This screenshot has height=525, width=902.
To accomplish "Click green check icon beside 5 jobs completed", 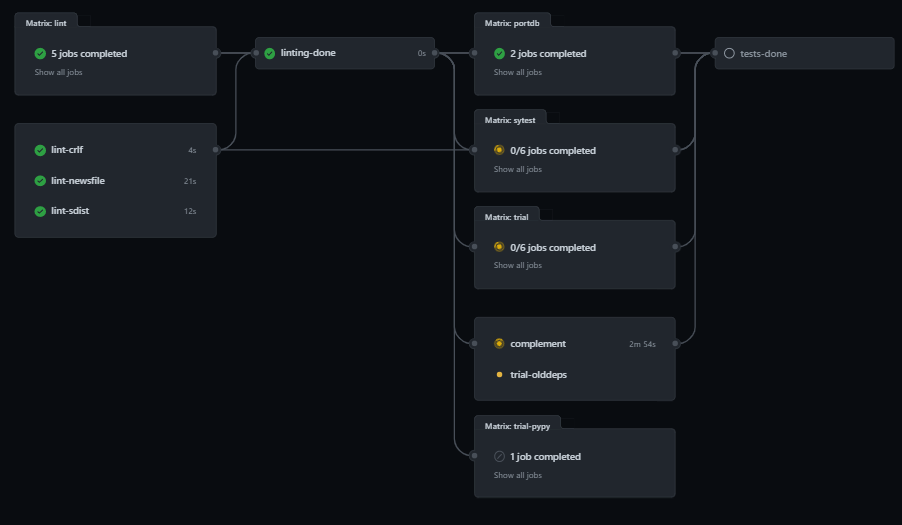I will tap(40, 53).
